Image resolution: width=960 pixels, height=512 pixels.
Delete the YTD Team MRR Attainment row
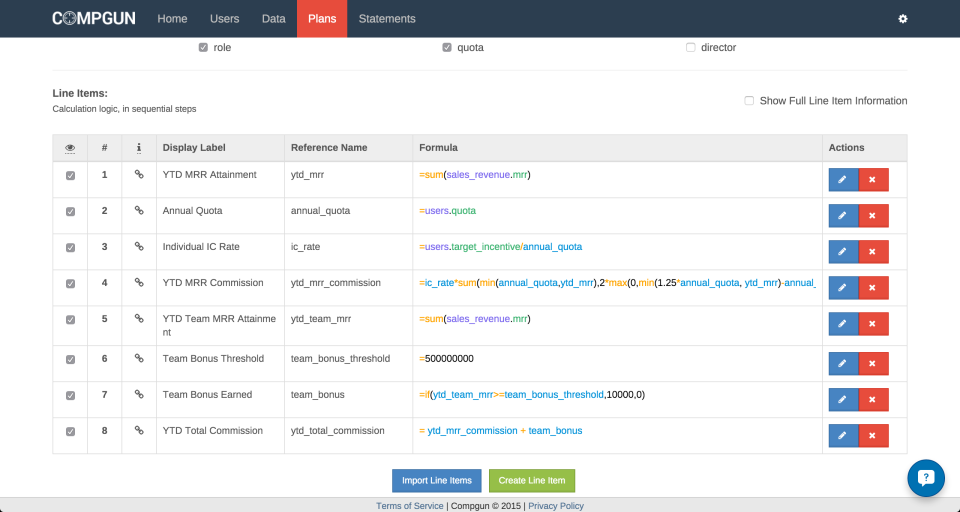pos(873,324)
